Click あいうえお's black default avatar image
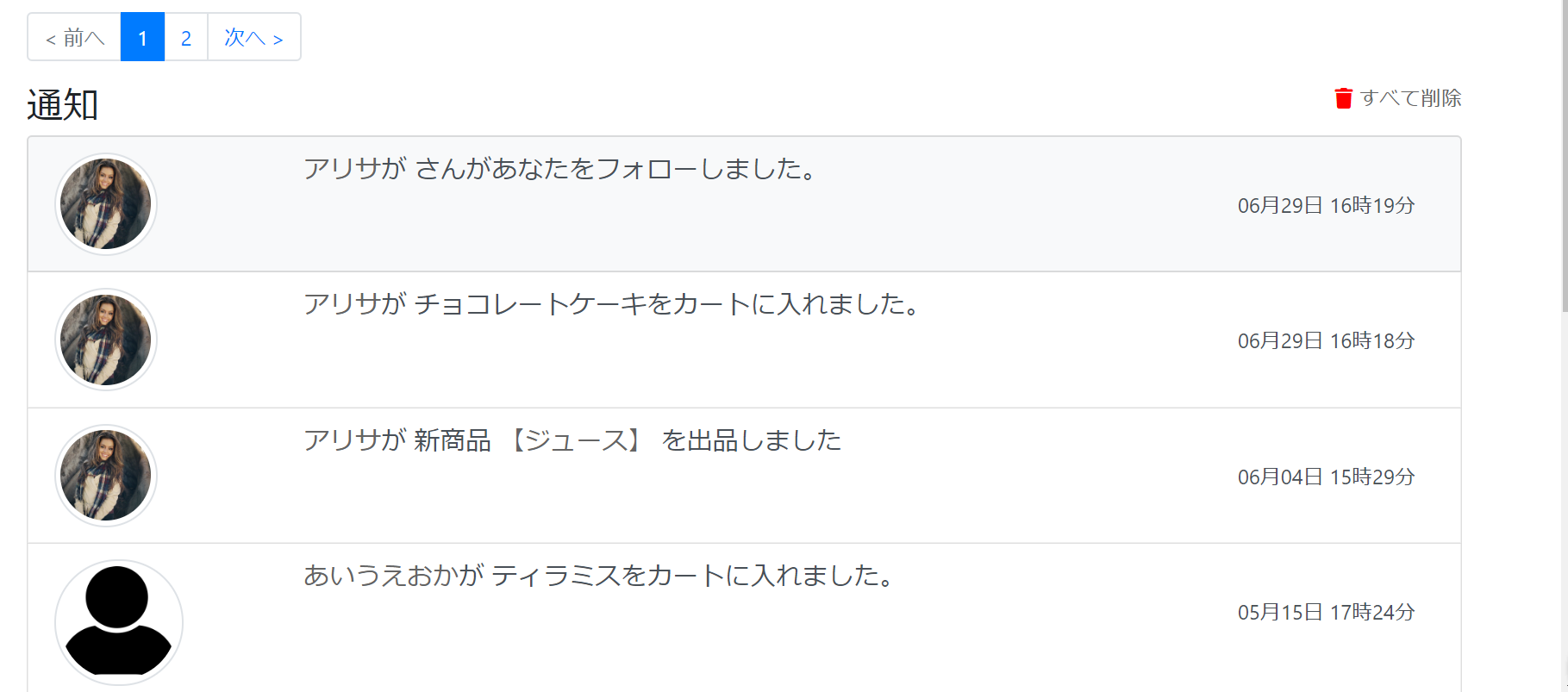Screen dimensions: 1568x692 [118, 620]
